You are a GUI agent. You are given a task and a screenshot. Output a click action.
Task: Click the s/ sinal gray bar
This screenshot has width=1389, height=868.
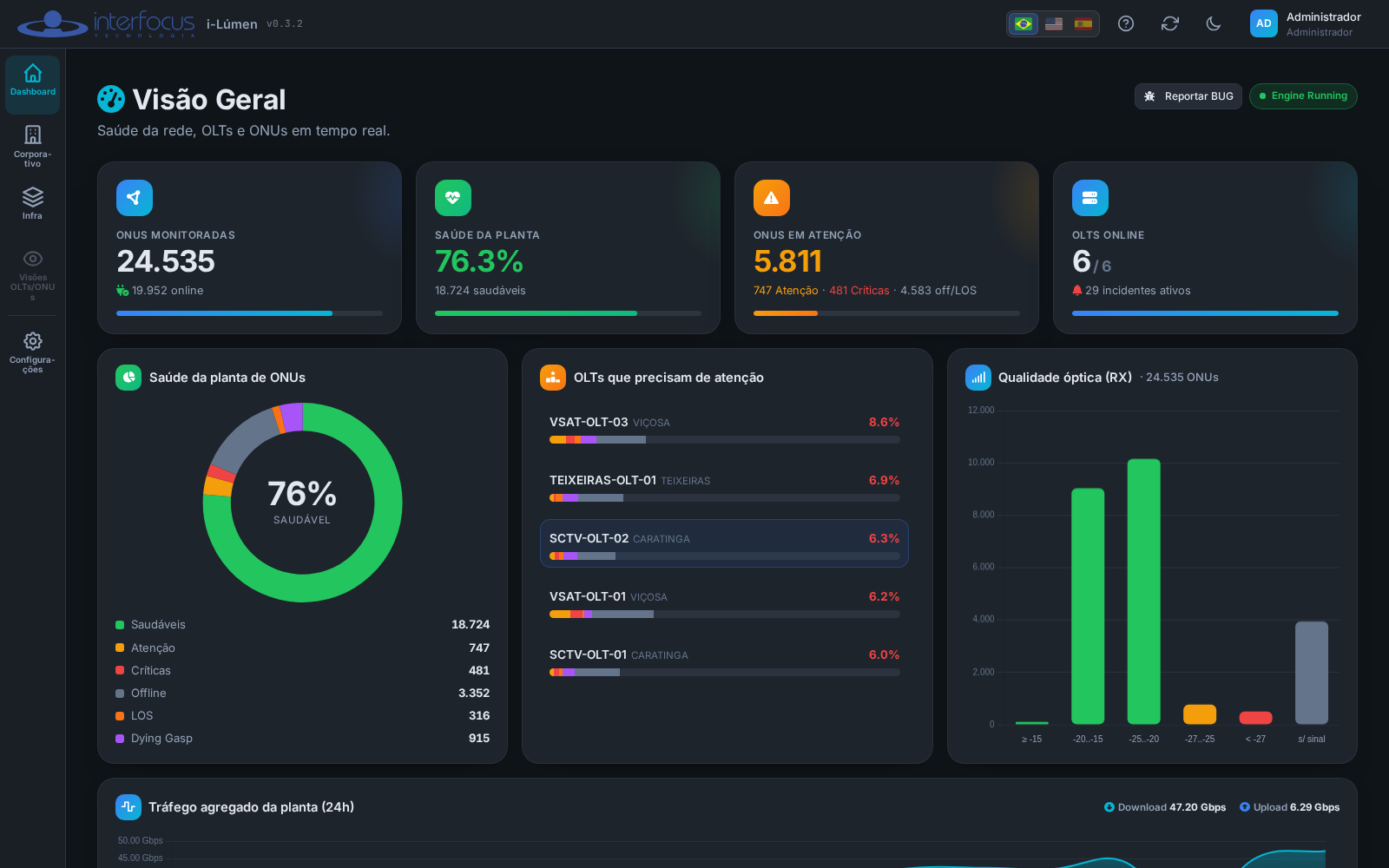(1312, 673)
